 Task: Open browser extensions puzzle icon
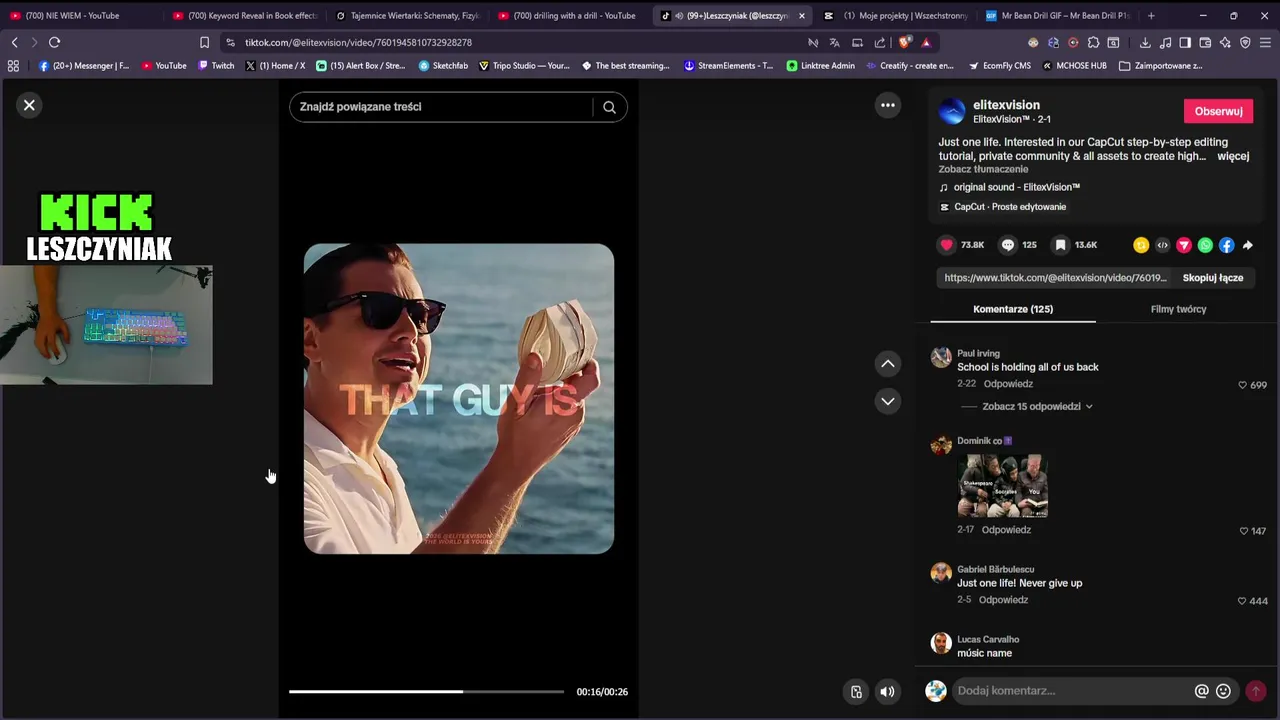click(x=1093, y=42)
